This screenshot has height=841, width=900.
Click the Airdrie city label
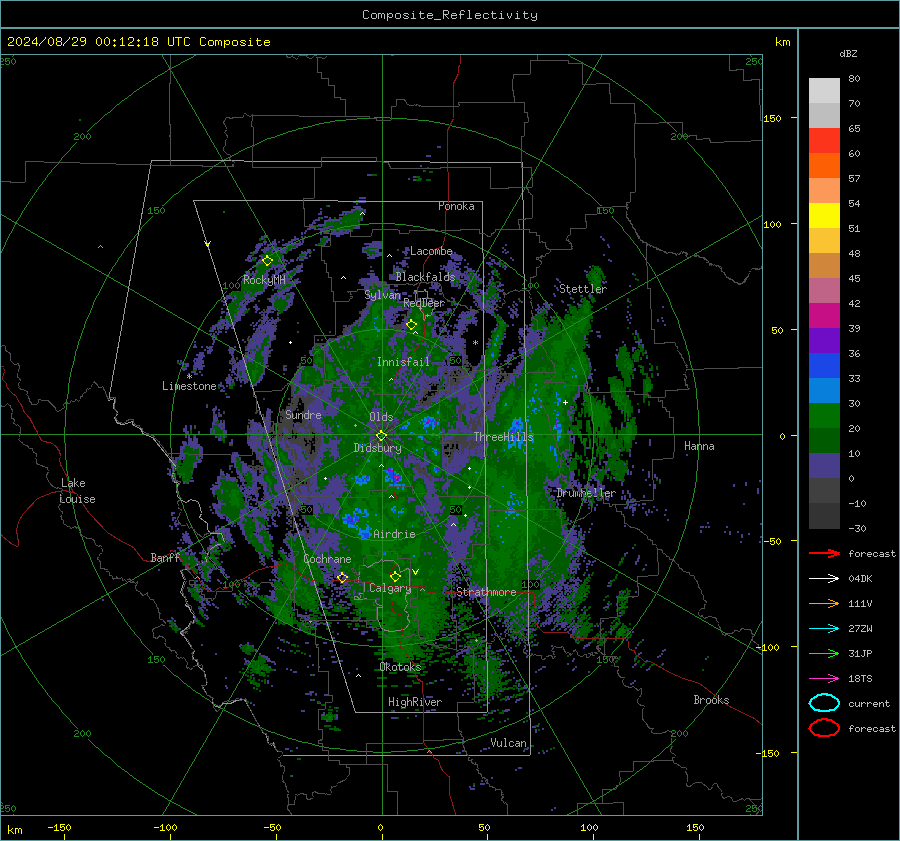(394, 534)
